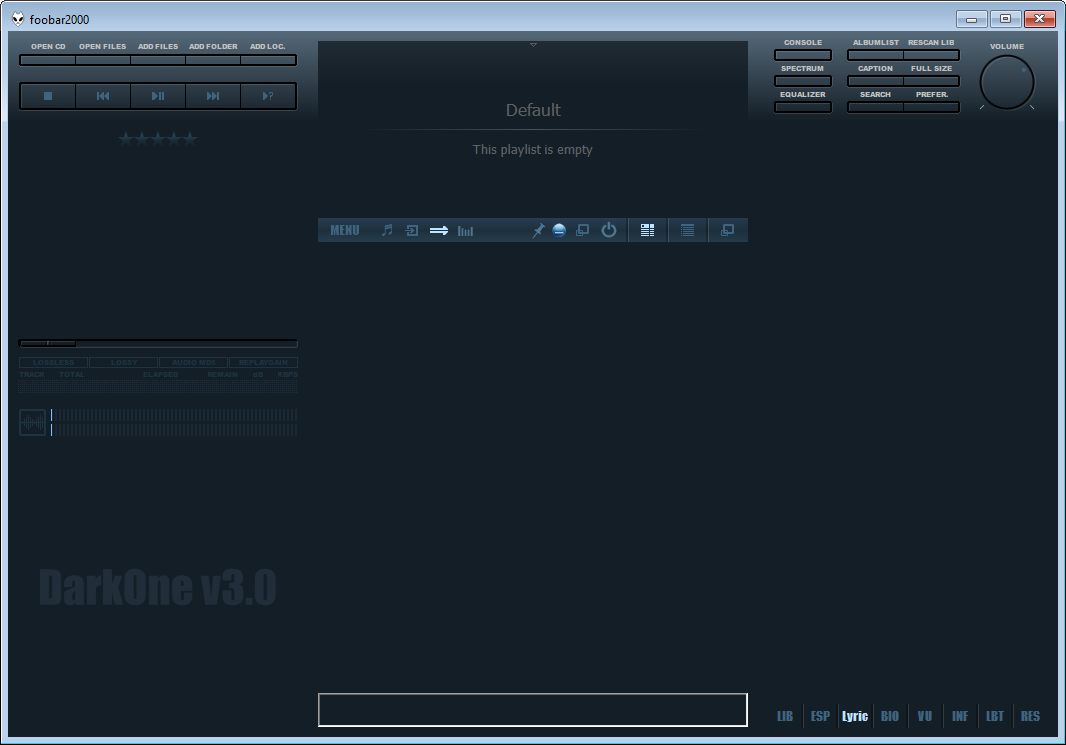Click the OPEN FILES button

point(103,60)
